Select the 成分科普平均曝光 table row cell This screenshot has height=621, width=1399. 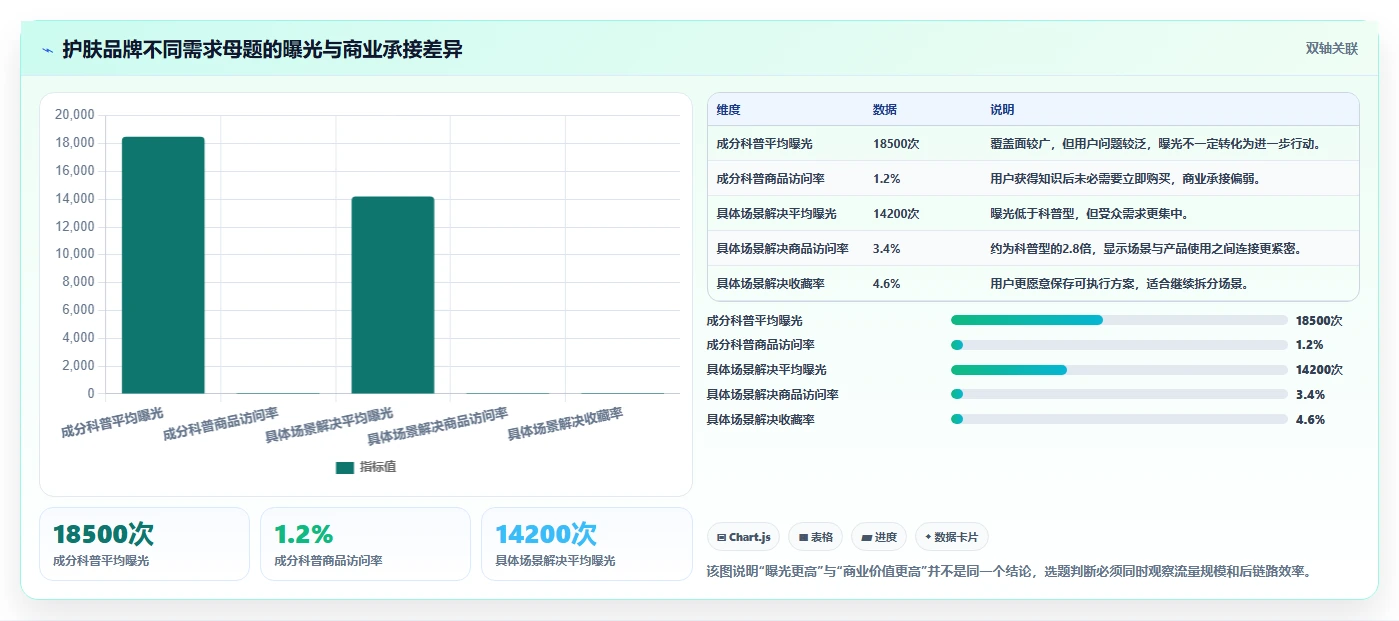pyautogui.click(x=764, y=144)
